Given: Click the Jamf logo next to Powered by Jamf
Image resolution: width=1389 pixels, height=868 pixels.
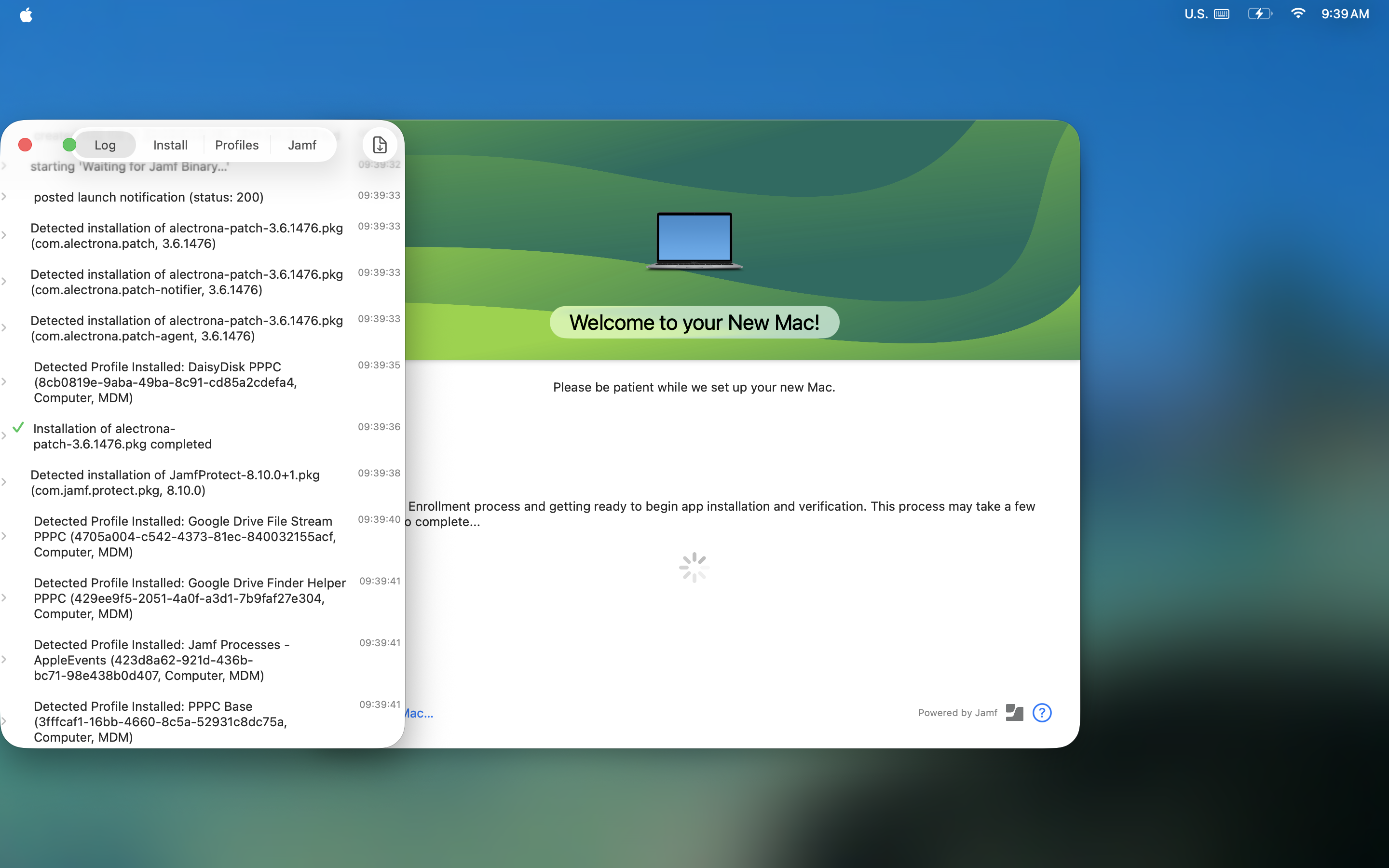Looking at the screenshot, I should (x=1014, y=712).
